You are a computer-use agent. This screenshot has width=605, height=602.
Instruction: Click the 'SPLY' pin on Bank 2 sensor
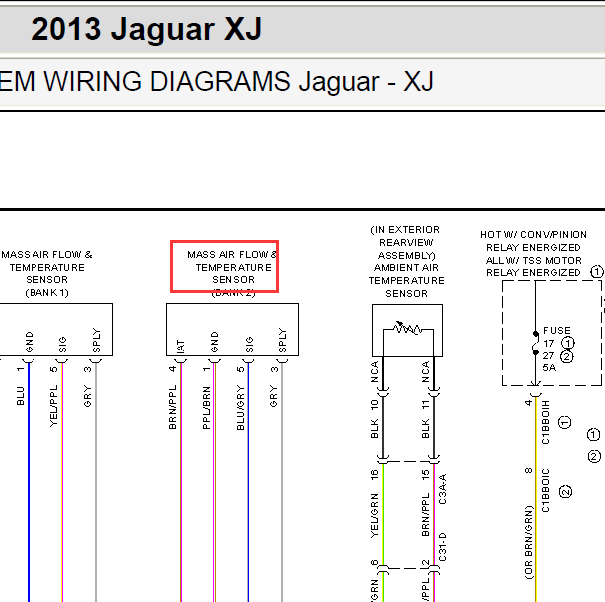click(282, 340)
